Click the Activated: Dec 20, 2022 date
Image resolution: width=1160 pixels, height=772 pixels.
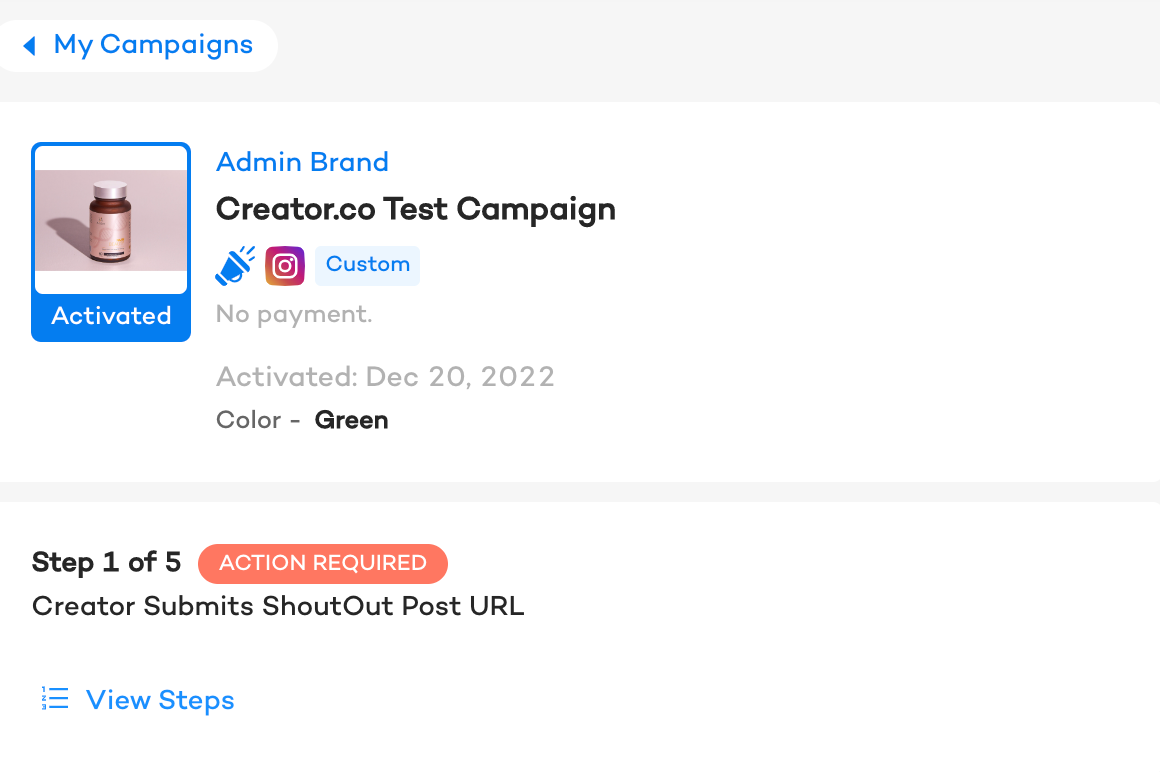coord(385,377)
